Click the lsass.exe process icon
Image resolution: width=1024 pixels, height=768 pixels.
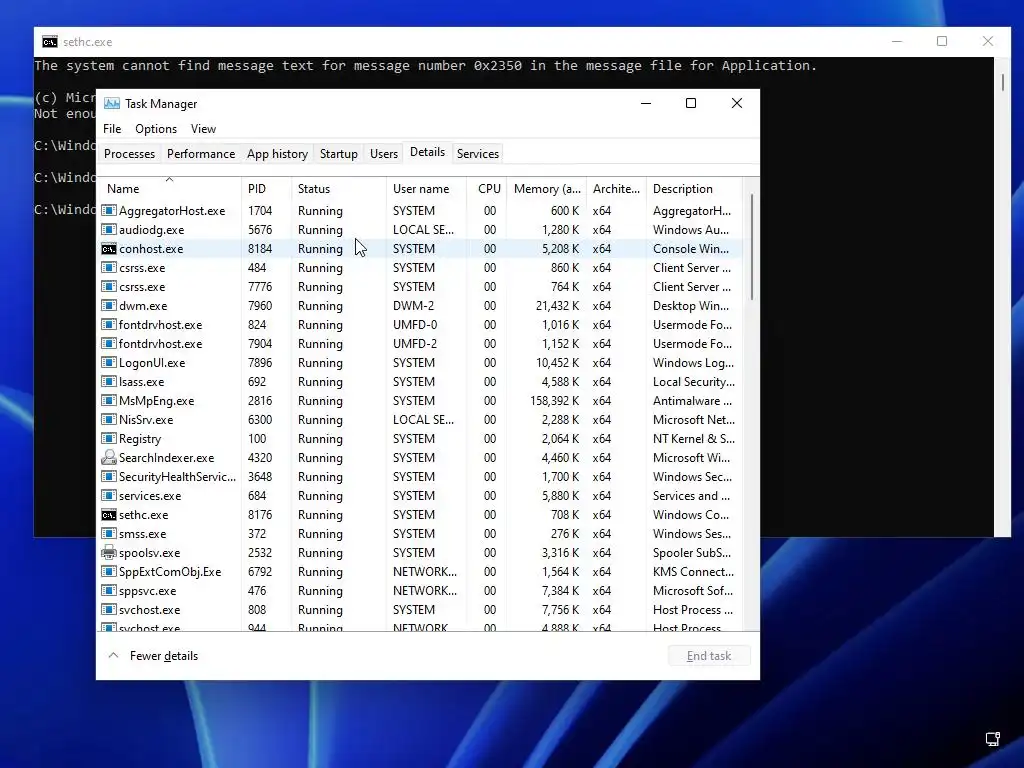(108, 381)
